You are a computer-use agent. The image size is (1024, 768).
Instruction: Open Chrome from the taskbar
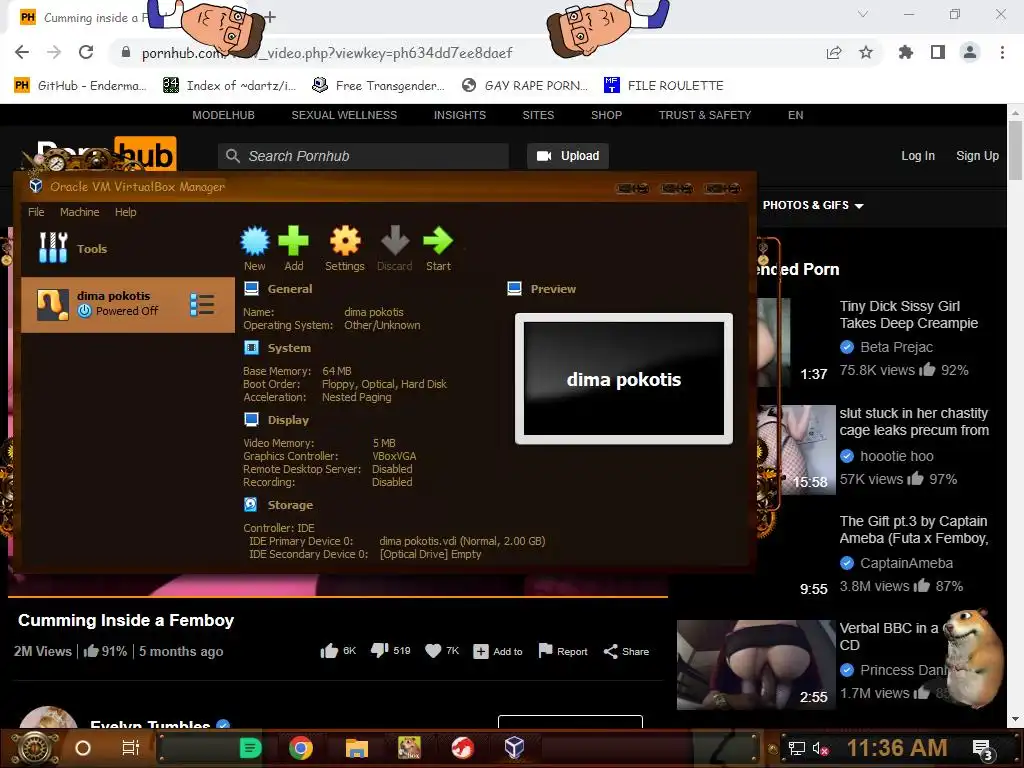pyautogui.click(x=301, y=748)
